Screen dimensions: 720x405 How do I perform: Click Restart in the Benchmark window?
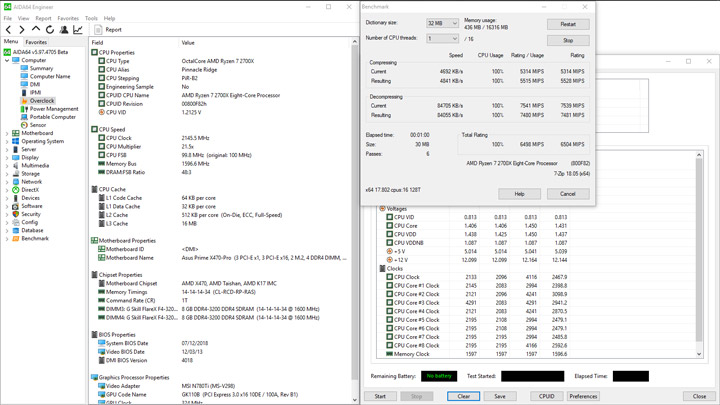(x=568, y=24)
